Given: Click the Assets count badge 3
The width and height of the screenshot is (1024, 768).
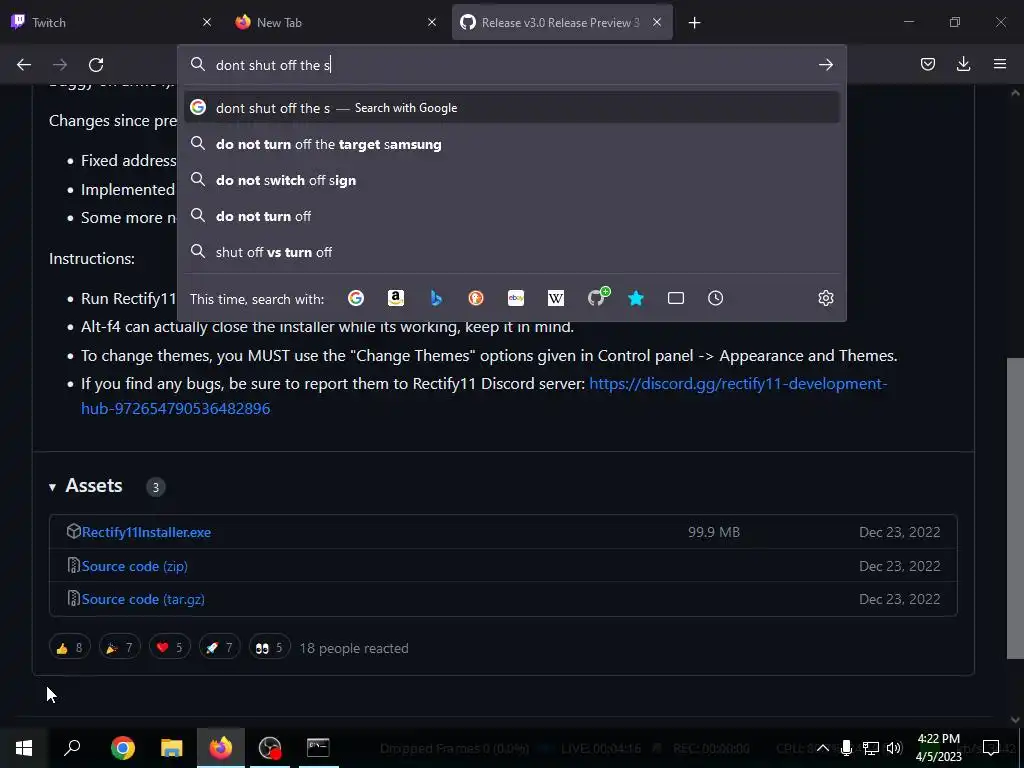Looking at the screenshot, I should click(x=155, y=487).
